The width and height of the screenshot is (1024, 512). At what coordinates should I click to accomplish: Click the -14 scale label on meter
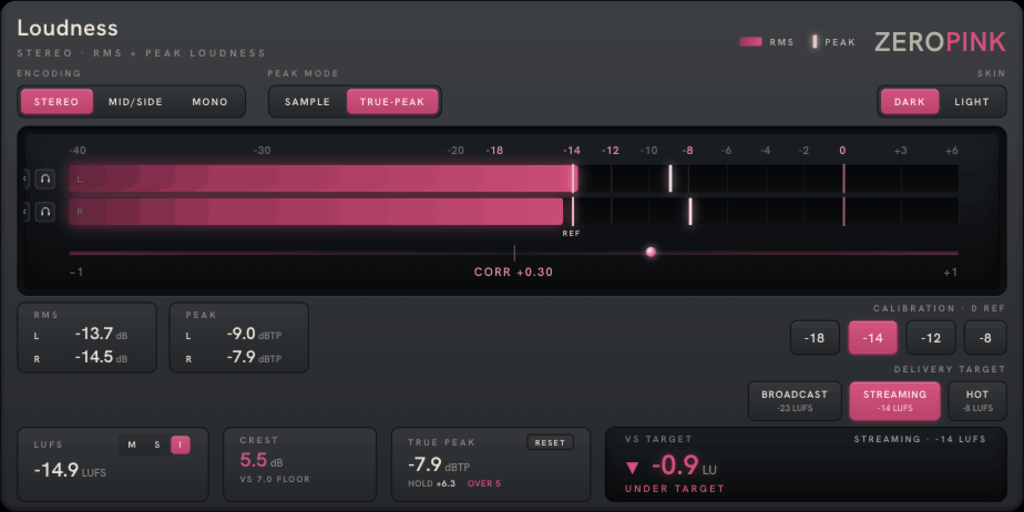(x=571, y=151)
